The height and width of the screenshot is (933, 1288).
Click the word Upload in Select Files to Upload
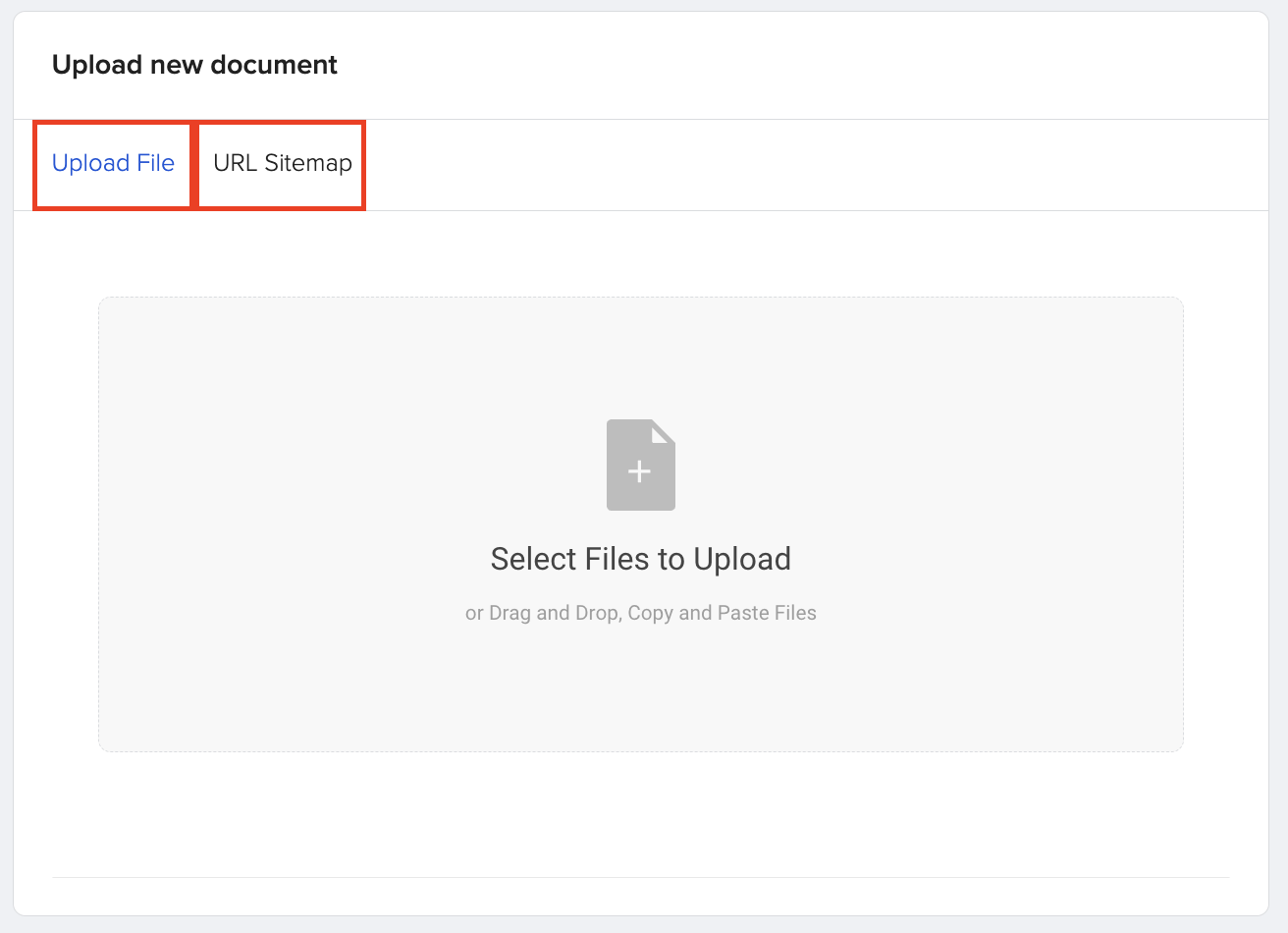pos(741,559)
